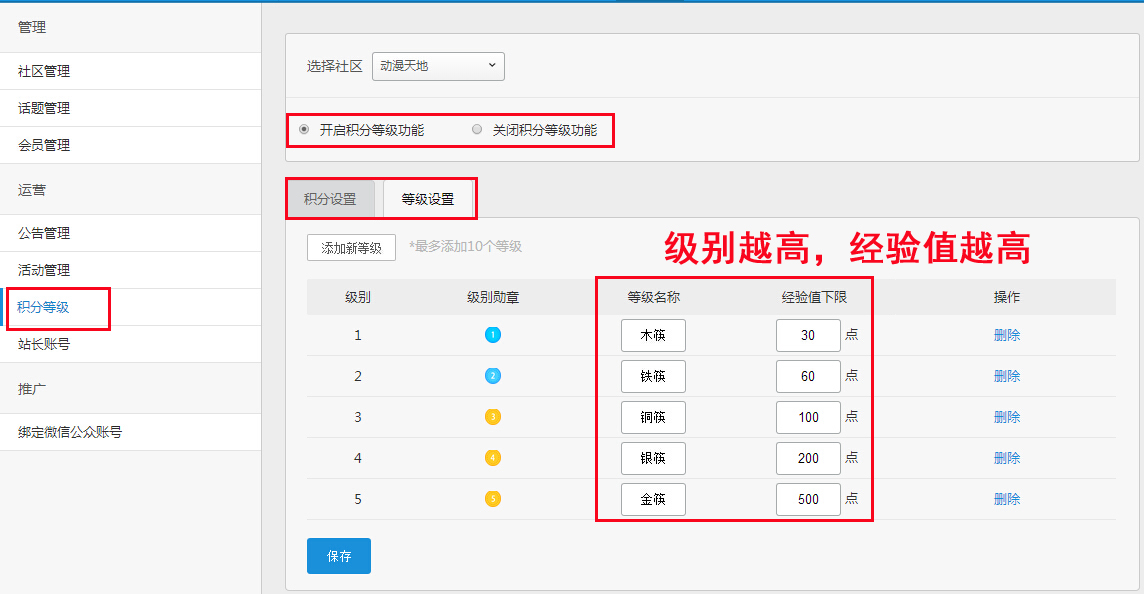Click the 铁筷 level name field
1144x594 pixels.
point(653,376)
